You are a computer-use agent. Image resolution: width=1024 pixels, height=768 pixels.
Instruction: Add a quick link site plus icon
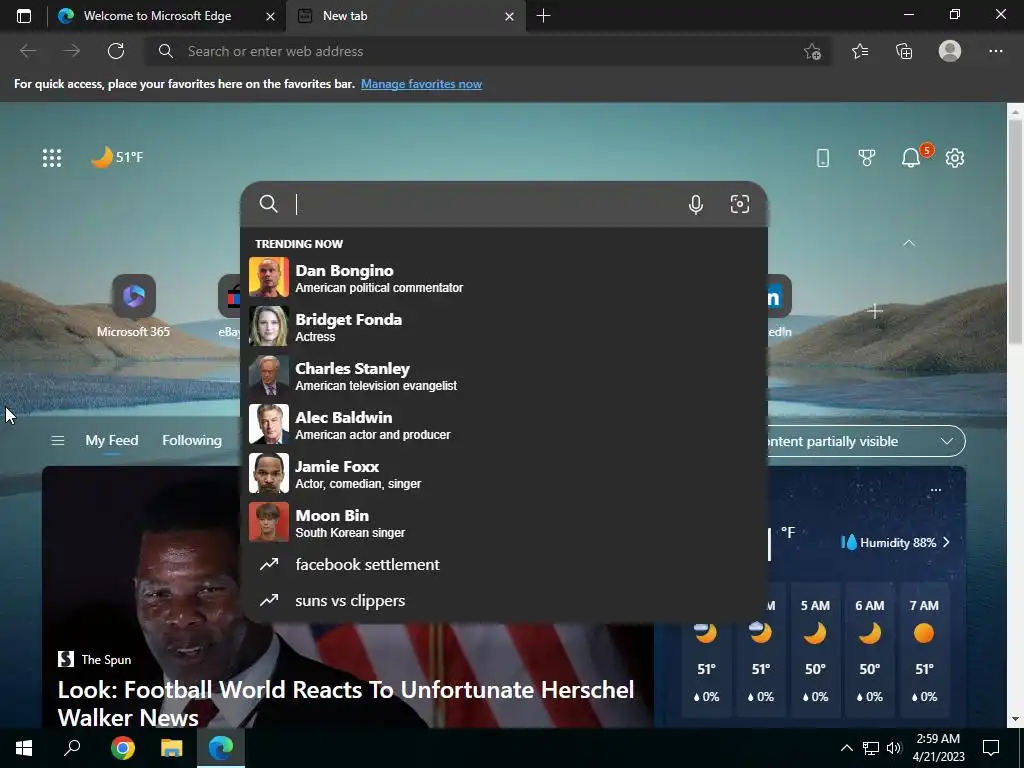pyautogui.click(x=875, y=312)
